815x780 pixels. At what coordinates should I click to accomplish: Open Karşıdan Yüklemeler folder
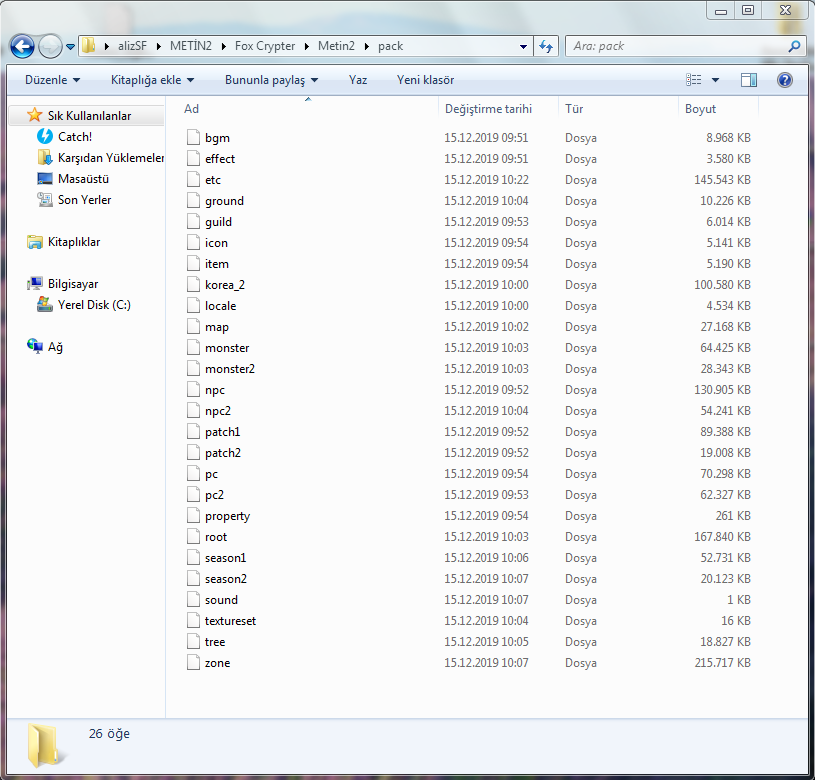[111, 158]
